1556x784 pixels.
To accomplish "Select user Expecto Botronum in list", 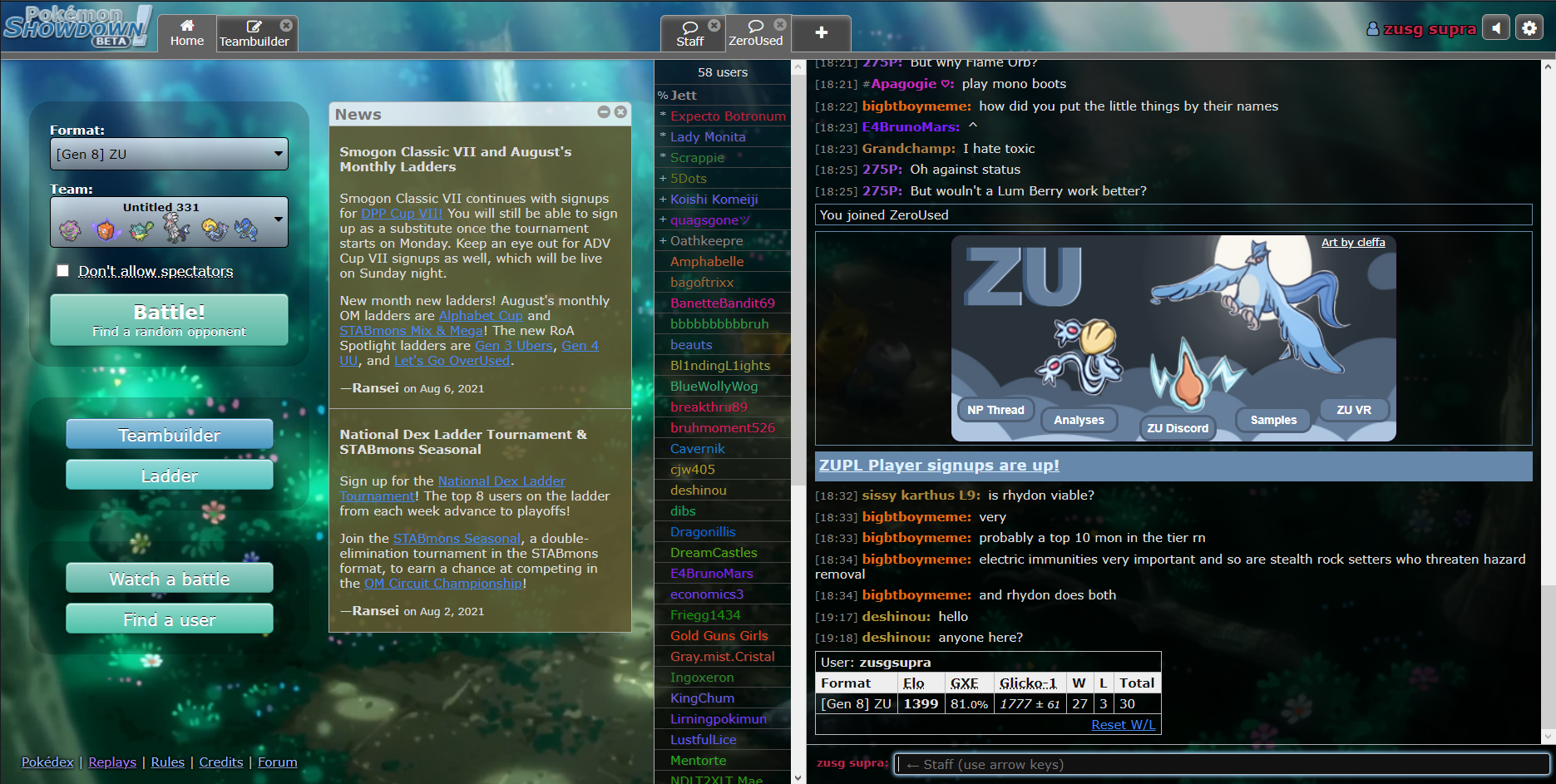I will pos(722,116).
